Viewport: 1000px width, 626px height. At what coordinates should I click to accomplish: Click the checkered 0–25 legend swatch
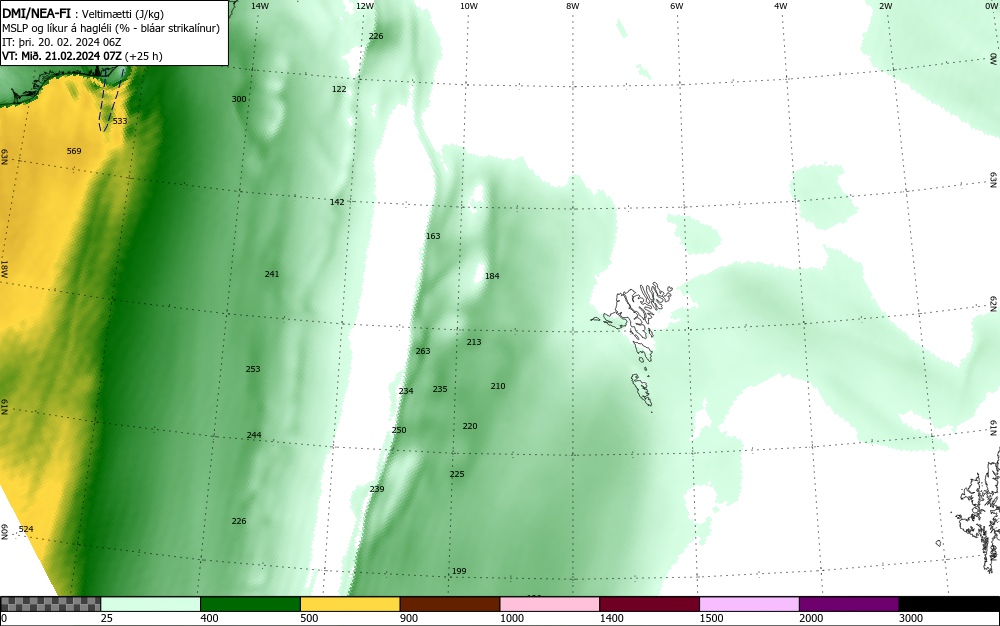pyautogui.click(x=50, y=604)
